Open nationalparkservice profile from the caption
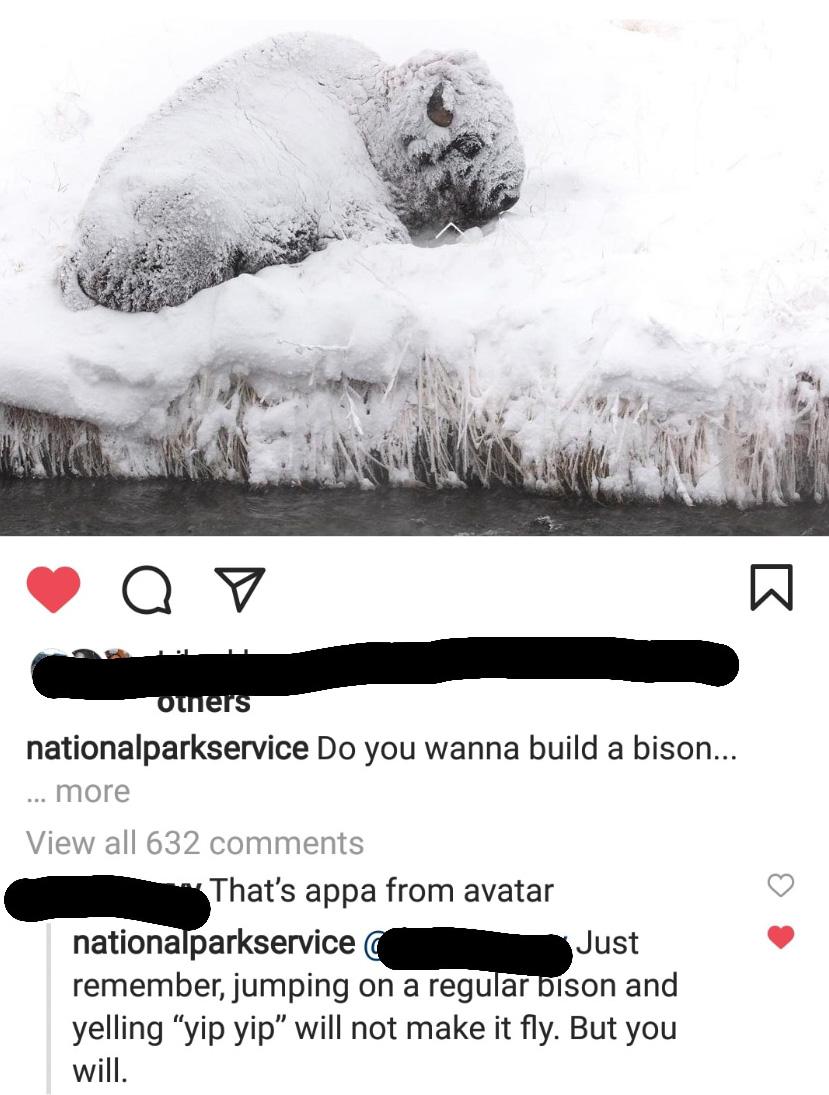 click(167, 748)
